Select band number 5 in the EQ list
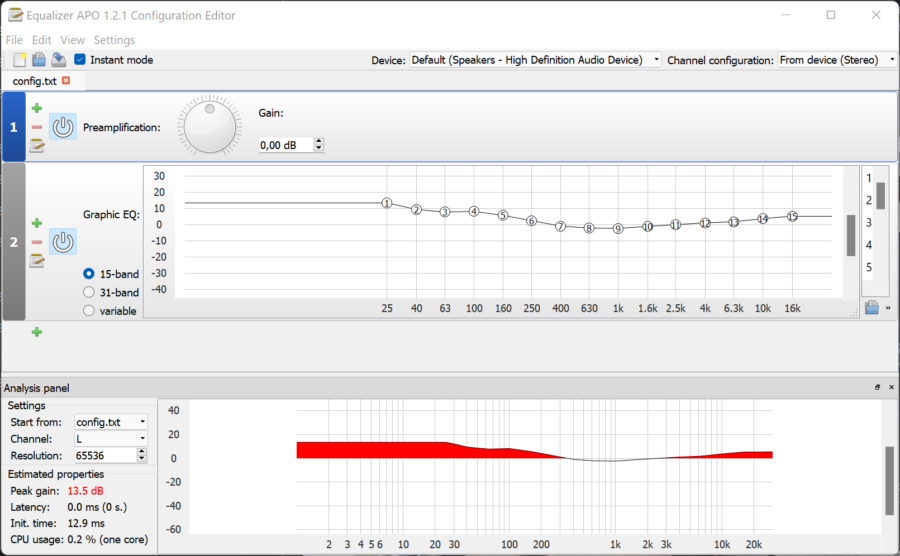The image size is (900, 556). [x=869, y=267]
